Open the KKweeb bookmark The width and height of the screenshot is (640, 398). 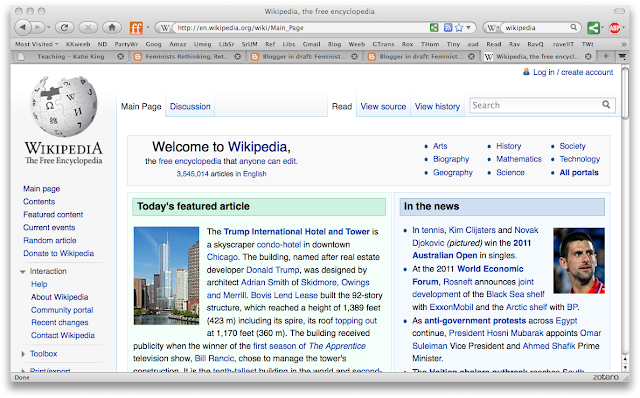click(x=78, y=44)
